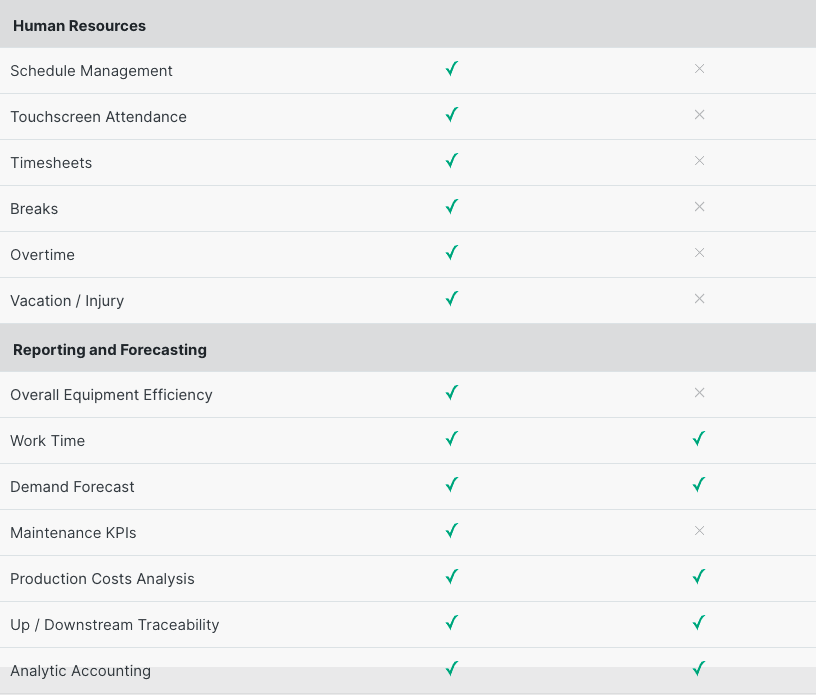Click the leftmost checkmark in Analytic Accounting row
Viewport: 816px width, 695px height.
point(451,669)
